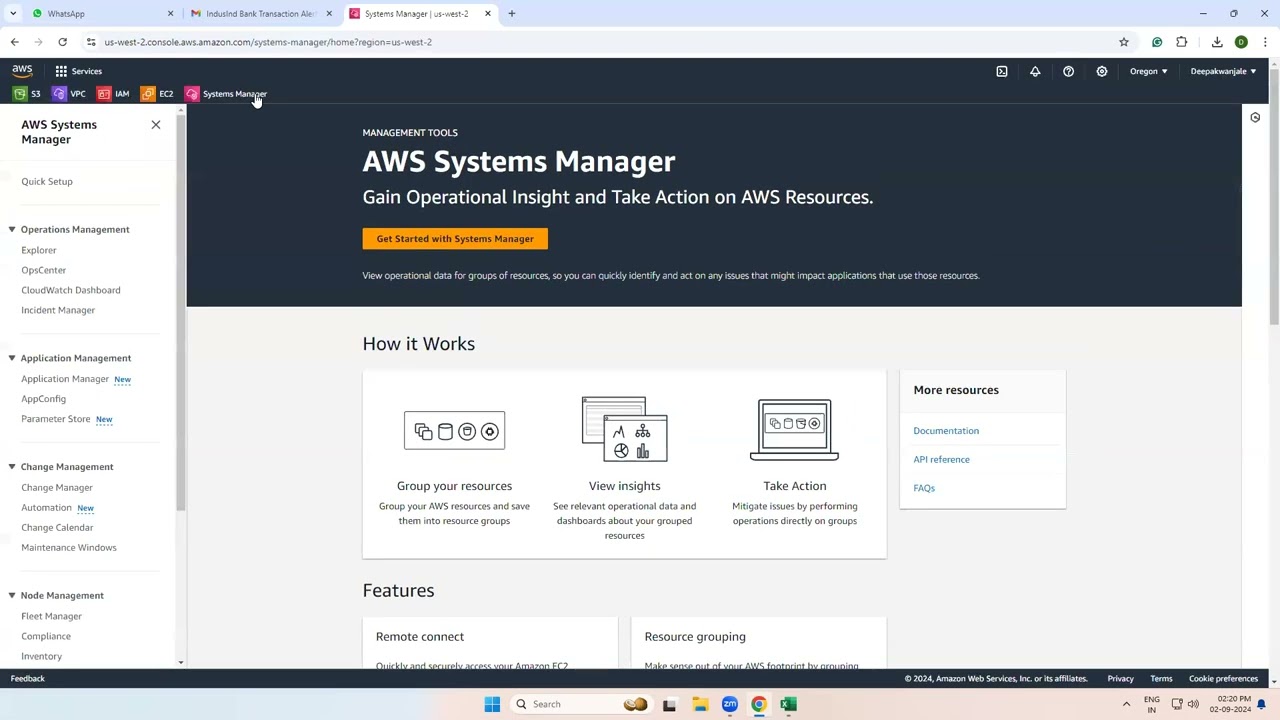Open the Privacy footer link
The image size is (1280, 720).
[x=1120, y=679]
